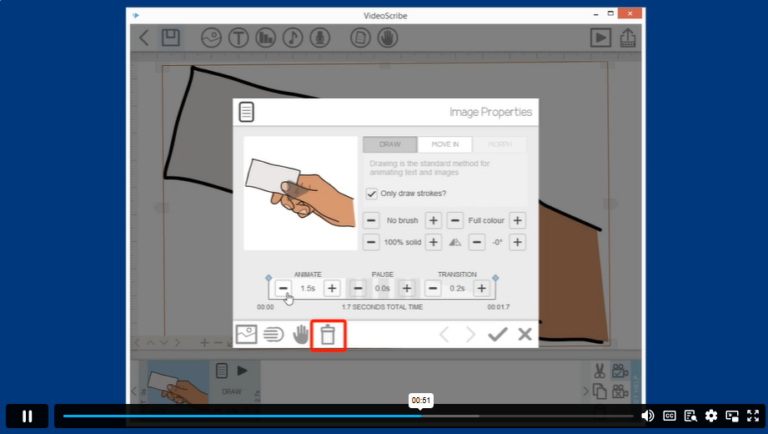Switch to the MOVE IN tab

445,145
